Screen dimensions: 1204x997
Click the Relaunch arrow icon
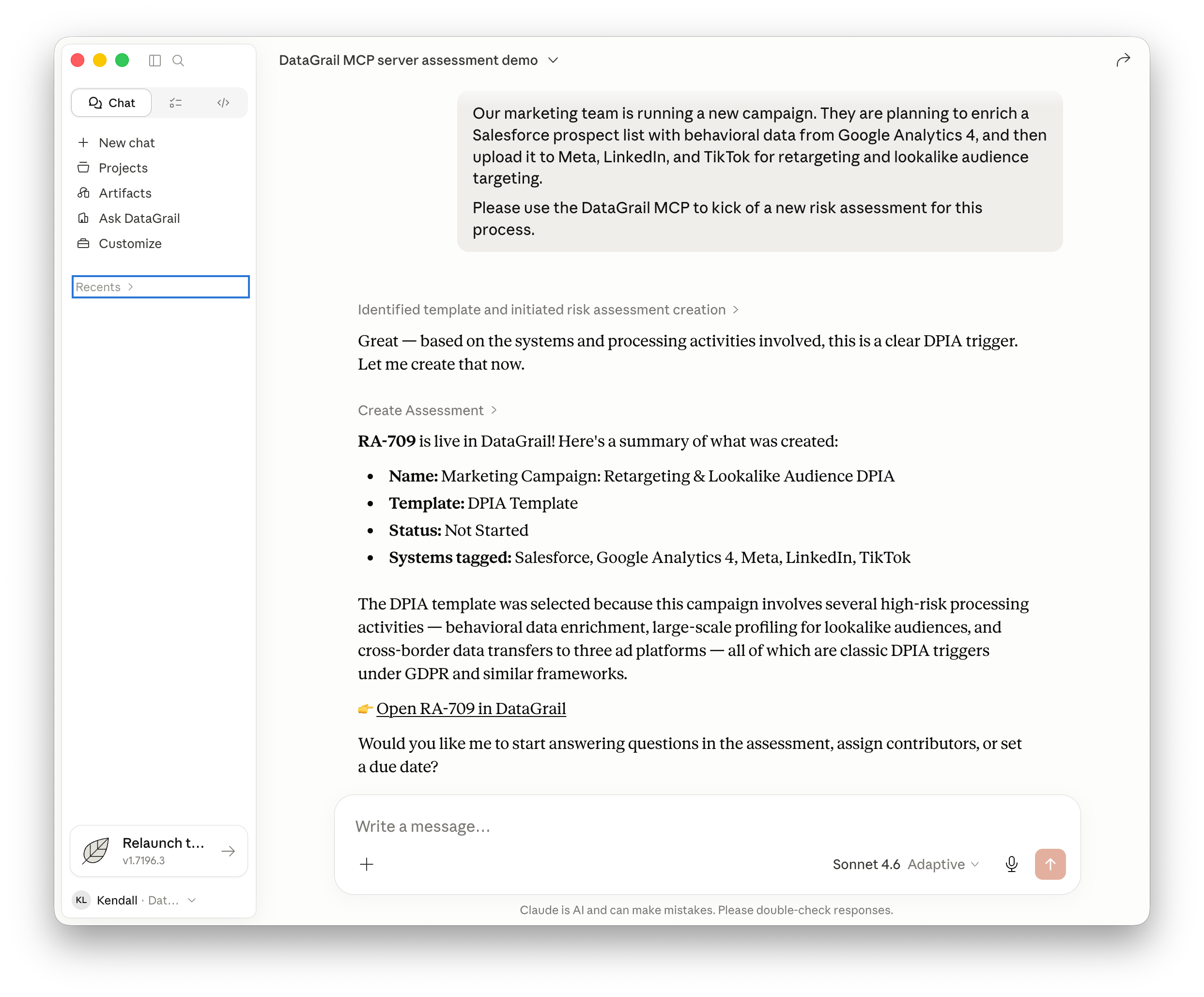[x=228, y=851]
